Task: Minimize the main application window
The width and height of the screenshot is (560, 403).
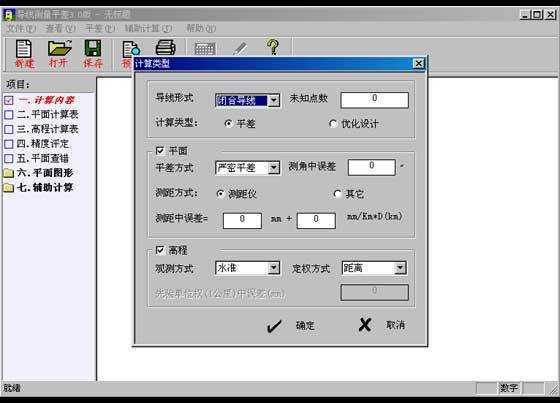Action: pos(525,15)
